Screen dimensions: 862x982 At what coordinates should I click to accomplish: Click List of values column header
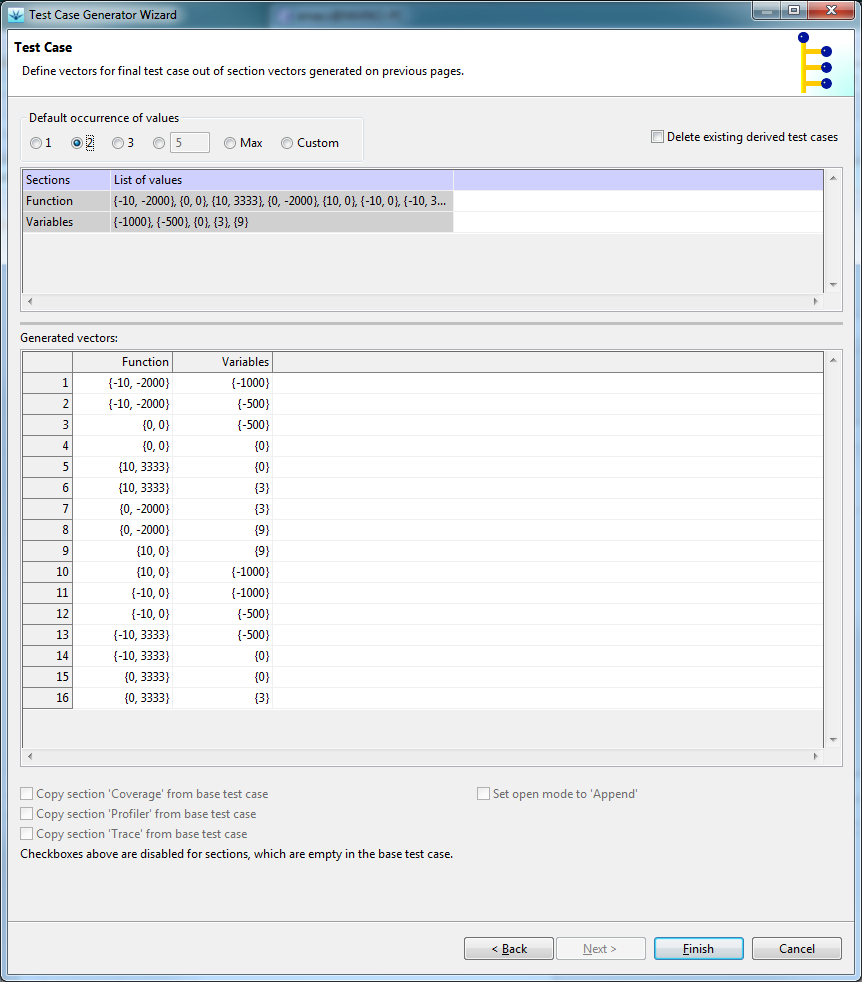point(280,180)
